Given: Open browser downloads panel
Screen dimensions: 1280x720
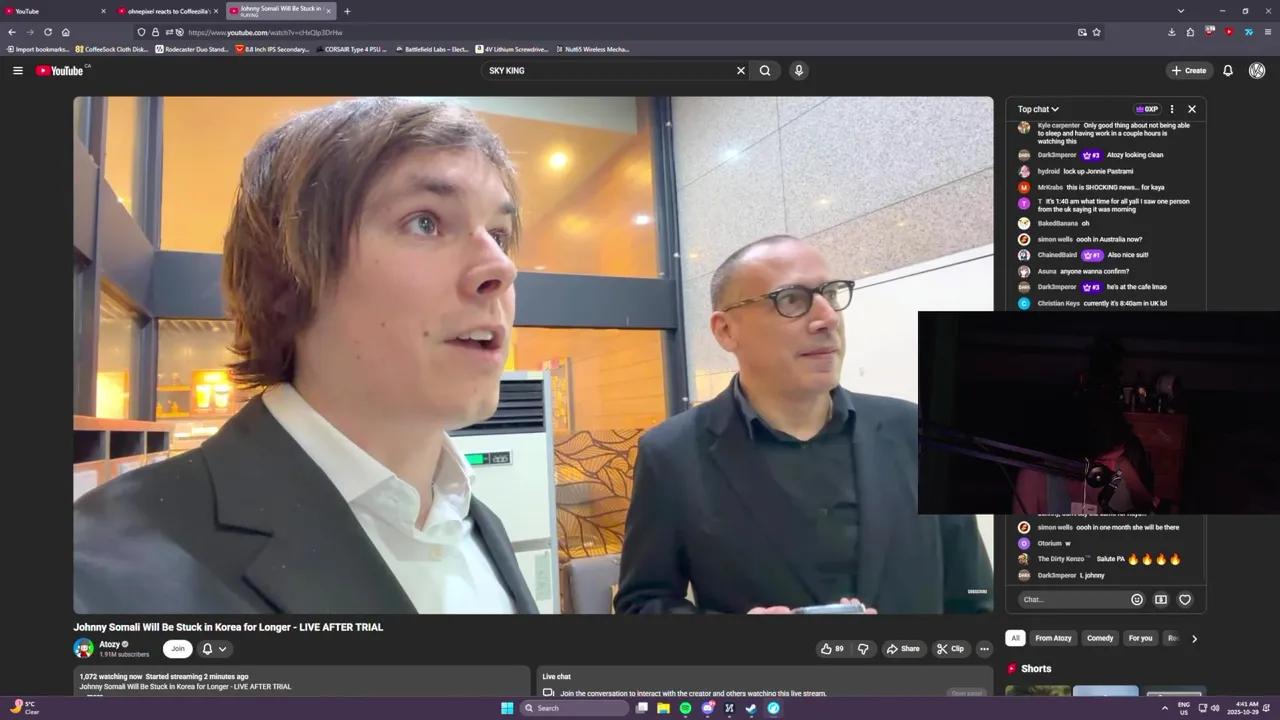Looking at the screenshot, I should coord(1172,32).
